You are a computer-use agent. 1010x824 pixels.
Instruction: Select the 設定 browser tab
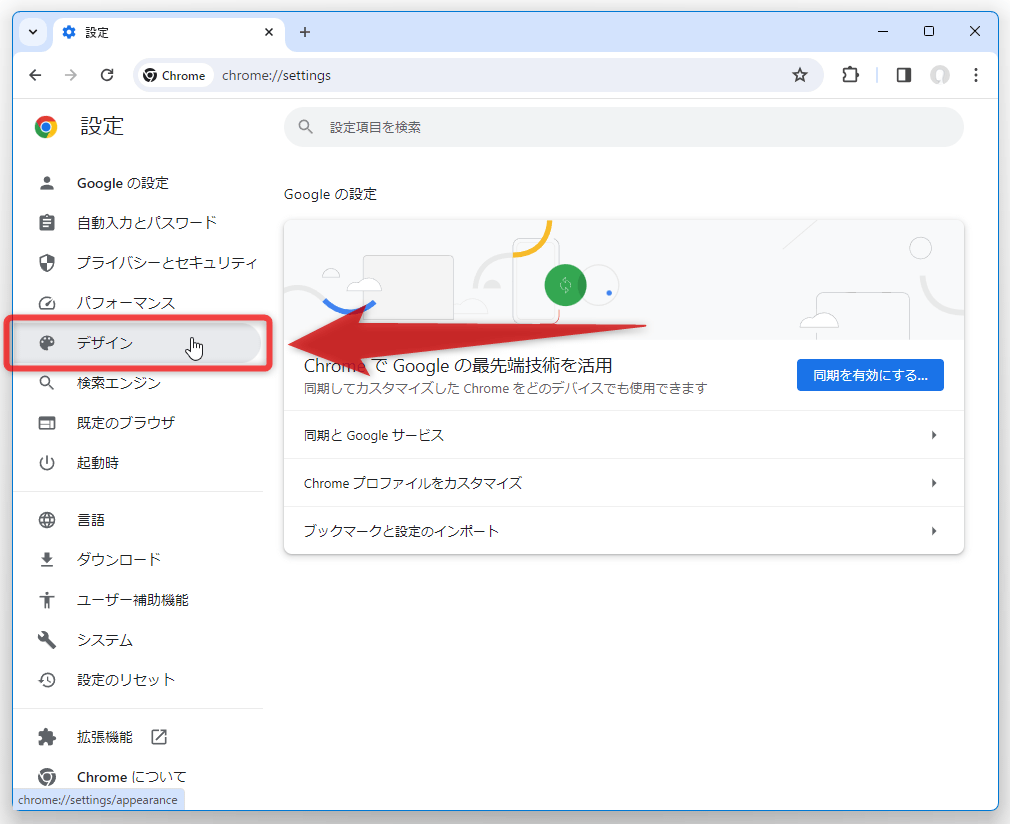tap(169, 33)
